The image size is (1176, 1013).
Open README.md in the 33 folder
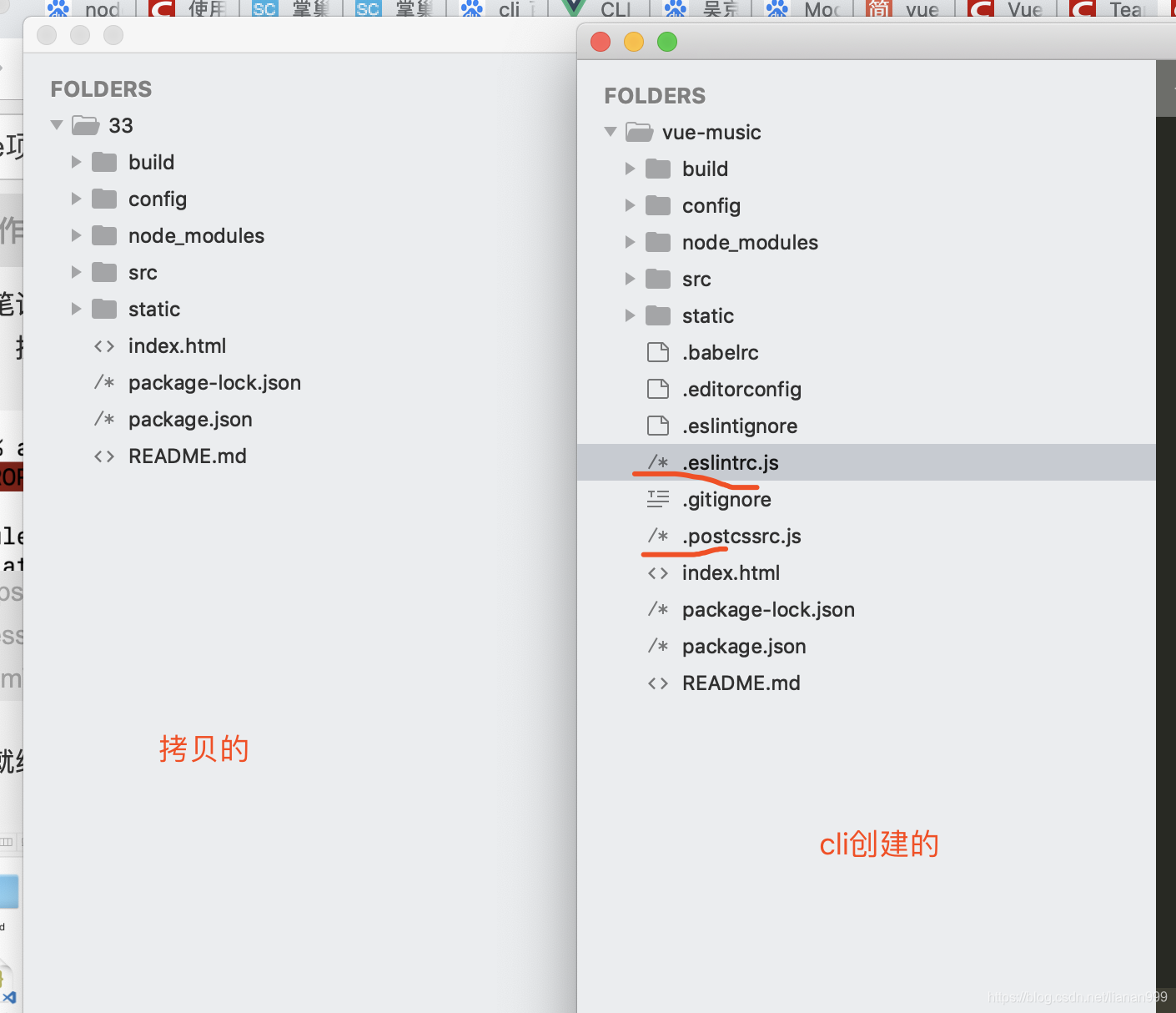[188, 456]
